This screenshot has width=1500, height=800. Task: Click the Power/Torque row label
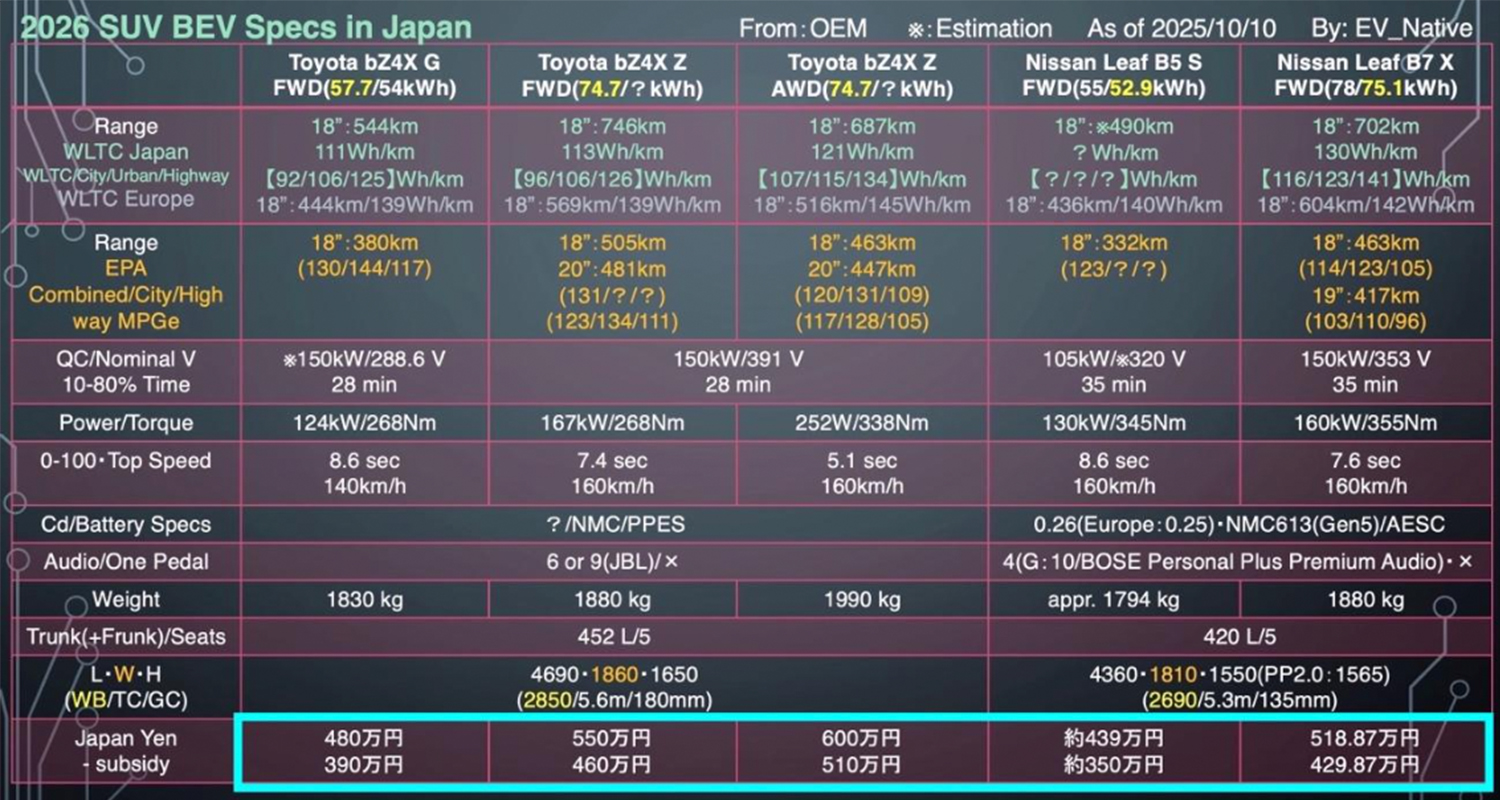tap(124, 422)
